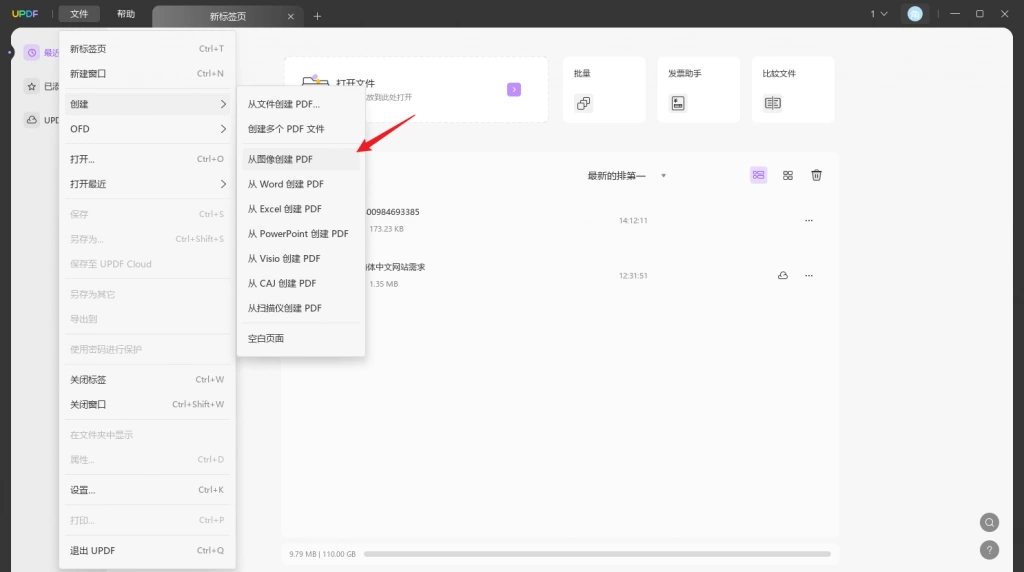Click the 14:12:11 timestamp

(x=633, y=221)
